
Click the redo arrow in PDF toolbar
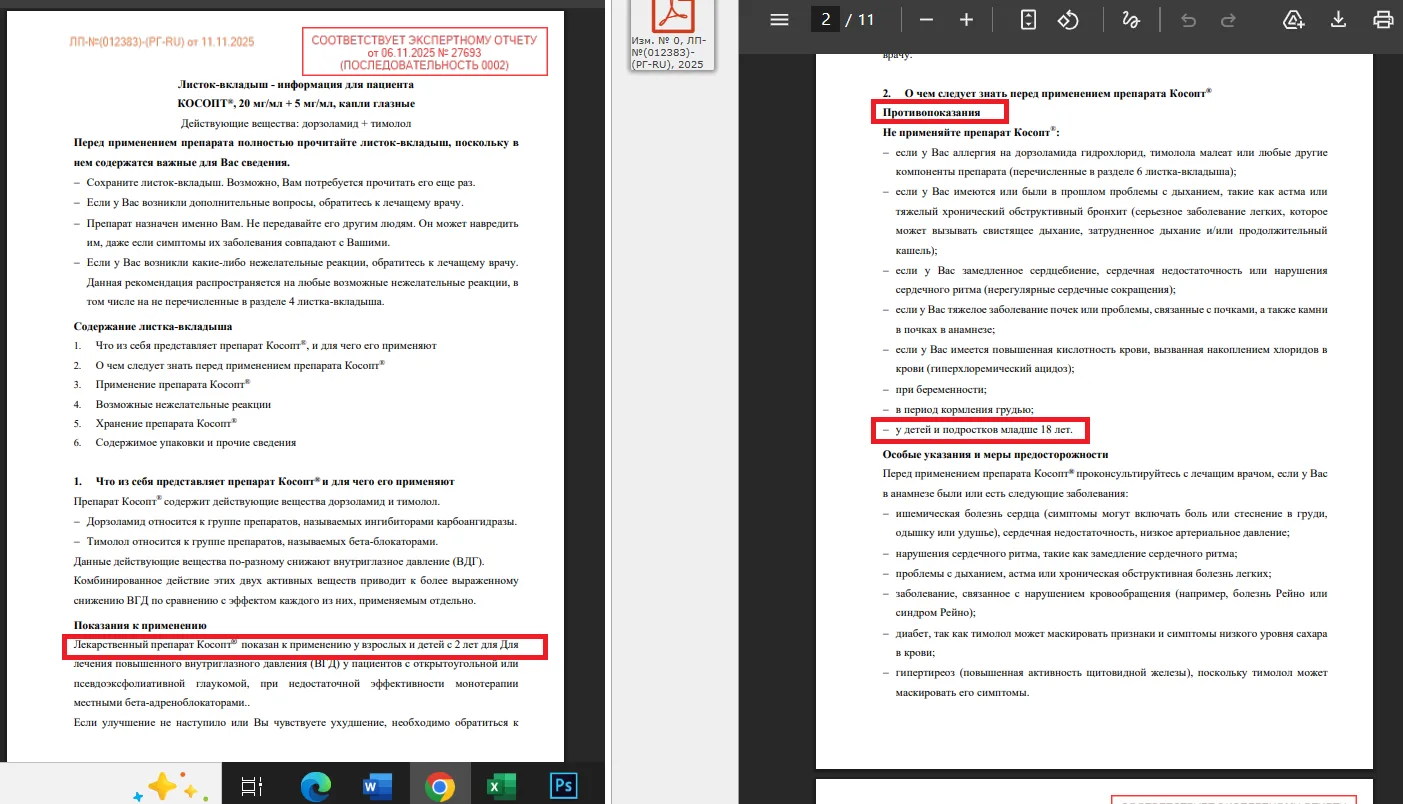1228,20
